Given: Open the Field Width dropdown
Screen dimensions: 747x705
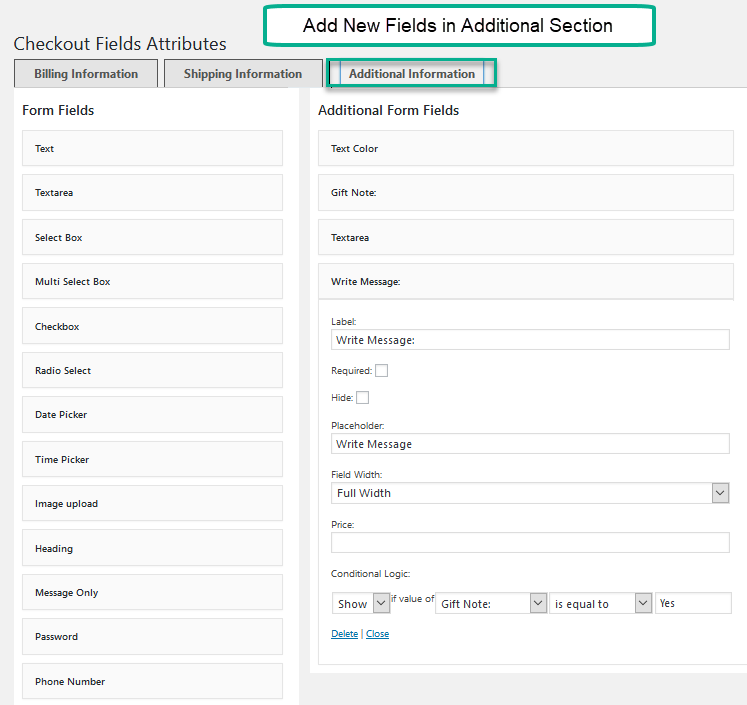Looking at the screenshot, I should pos(530,493).
